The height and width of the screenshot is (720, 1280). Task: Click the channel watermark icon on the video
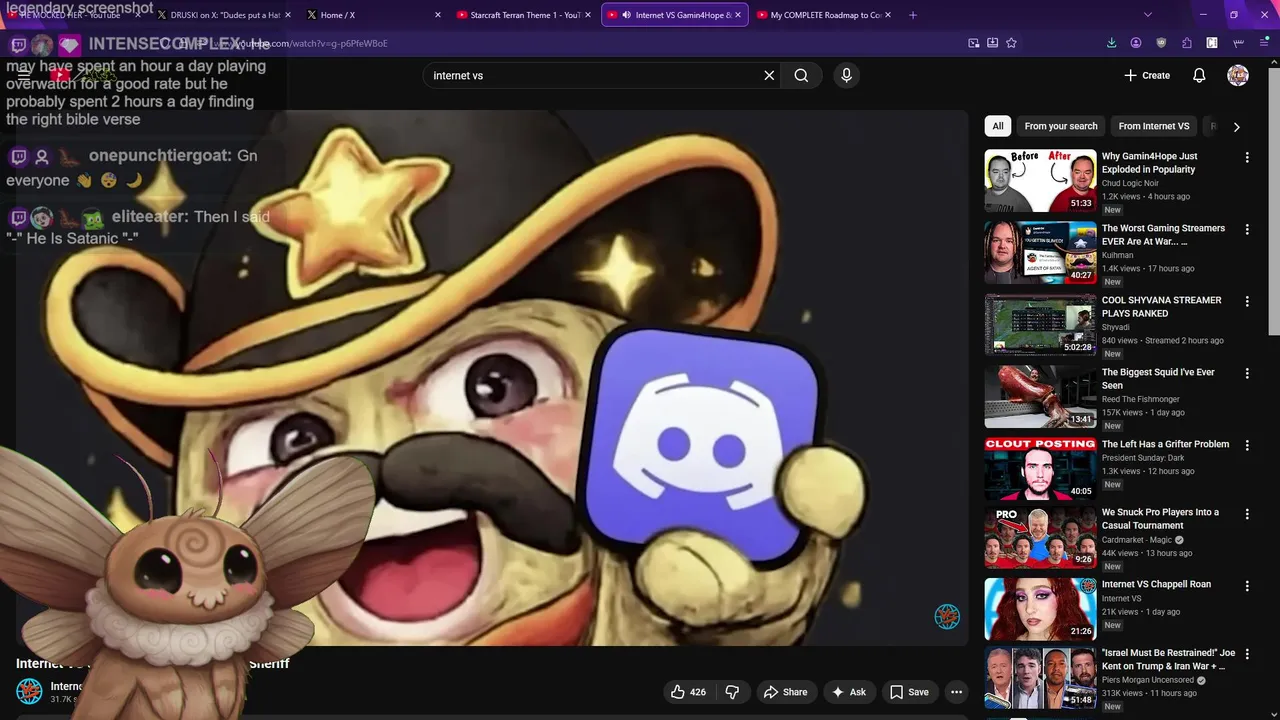tap(947, 616)
